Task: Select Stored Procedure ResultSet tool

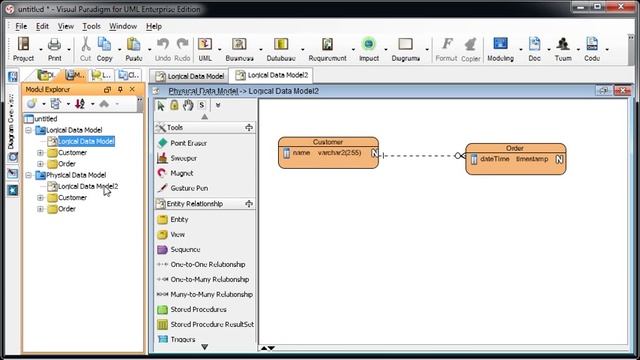Action: [205, 324]
